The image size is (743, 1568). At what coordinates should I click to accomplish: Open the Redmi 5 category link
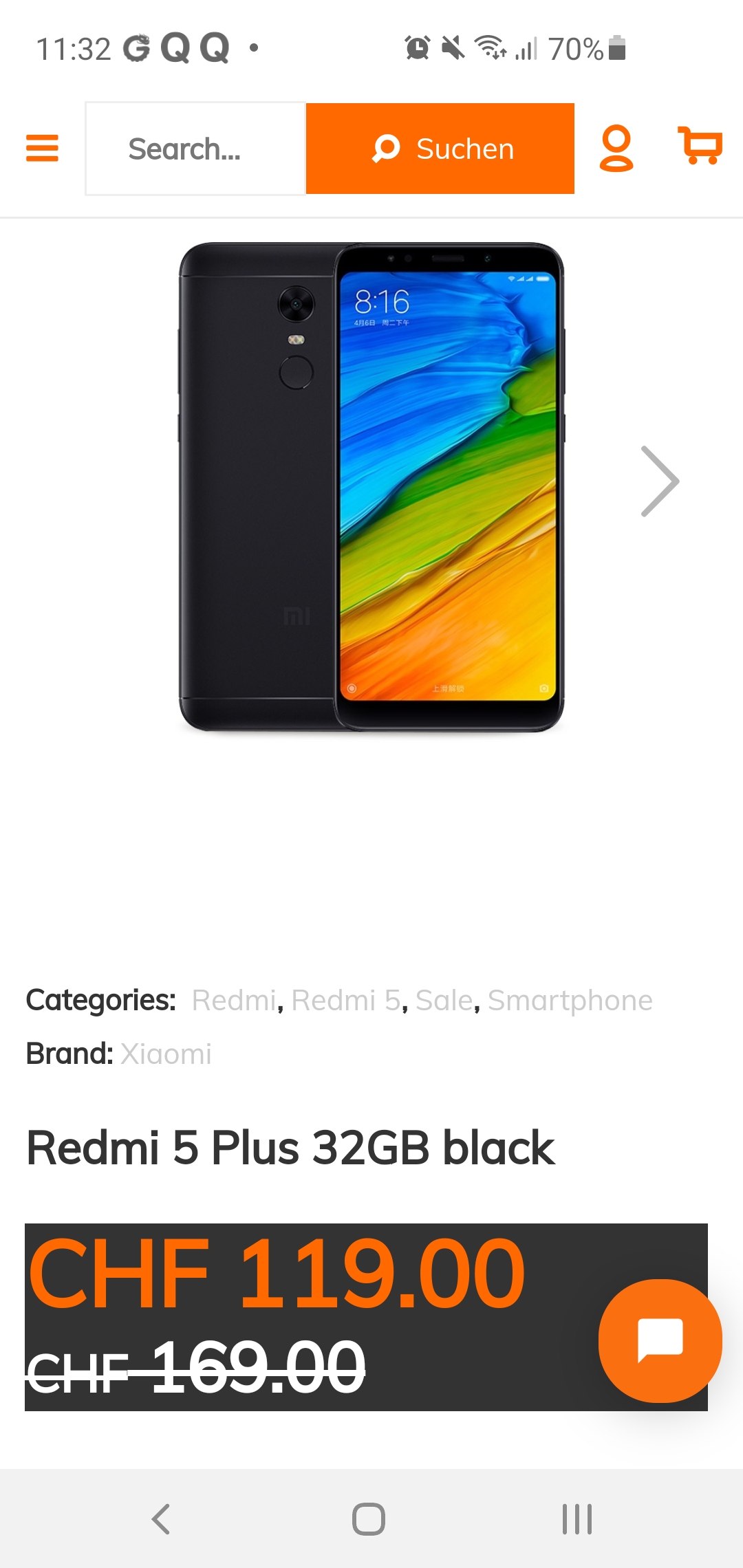346,1001
